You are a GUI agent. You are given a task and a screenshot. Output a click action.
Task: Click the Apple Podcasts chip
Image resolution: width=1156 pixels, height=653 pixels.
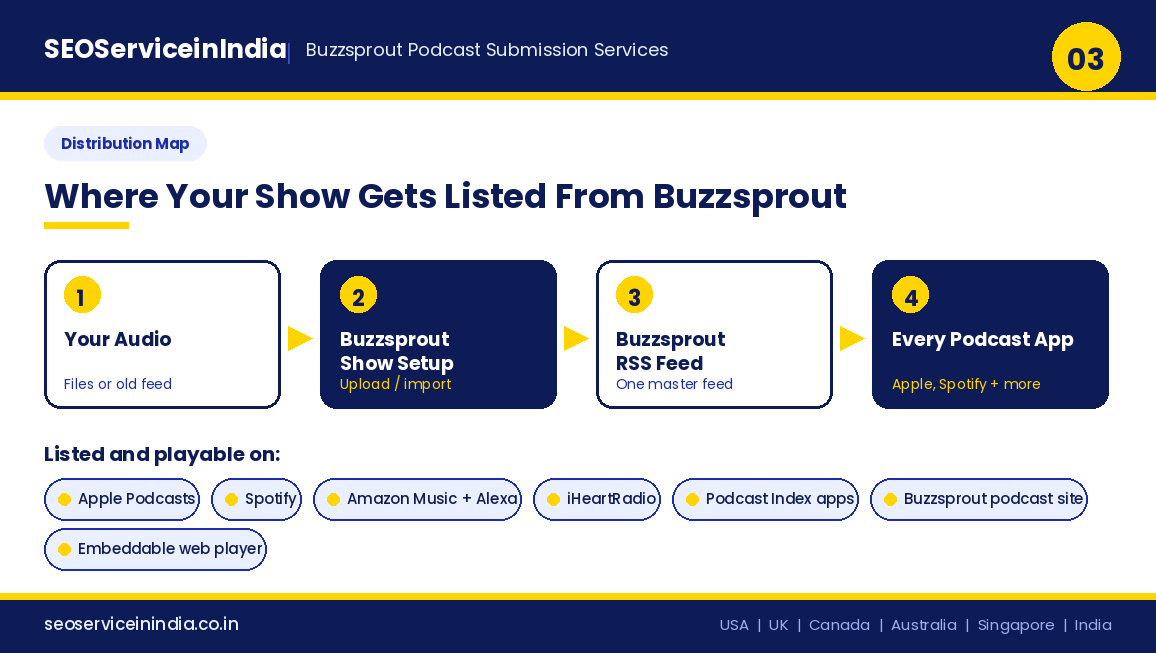pos(122,499)
